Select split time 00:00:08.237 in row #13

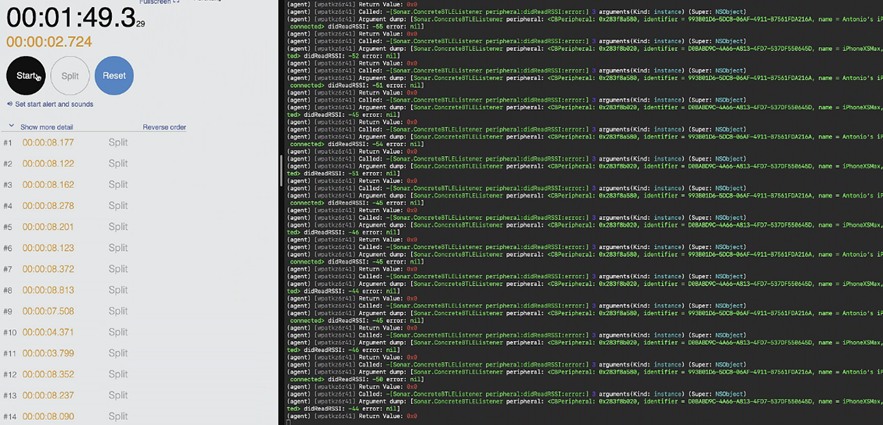click(48, 396)
